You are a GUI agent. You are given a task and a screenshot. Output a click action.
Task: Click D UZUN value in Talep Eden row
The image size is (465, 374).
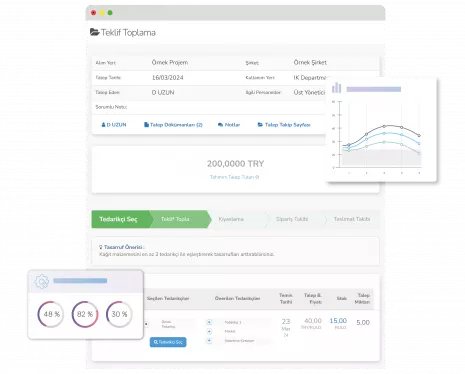[x=163, y=92]
